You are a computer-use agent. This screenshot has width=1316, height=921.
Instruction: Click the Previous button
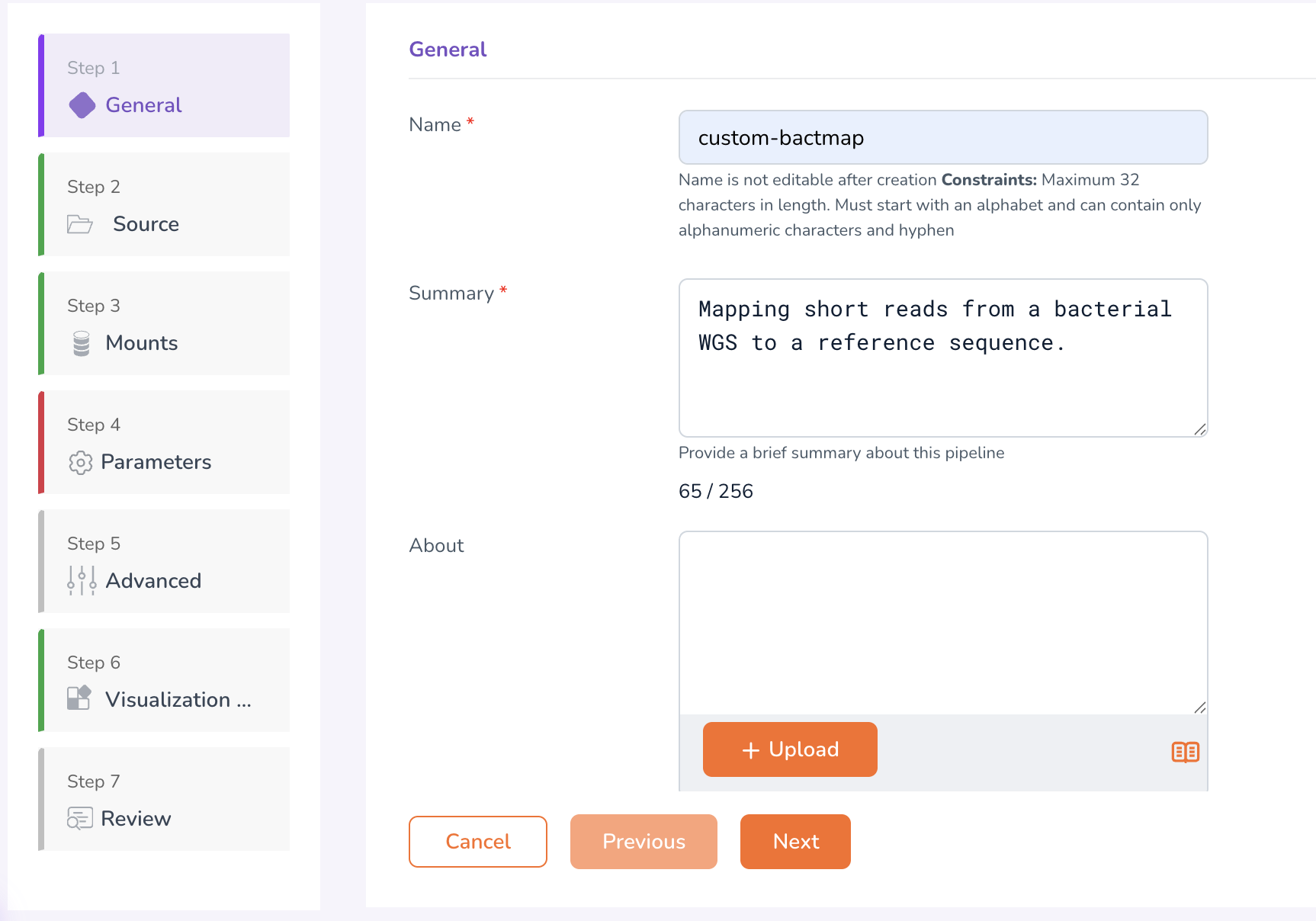pos(644,842)
